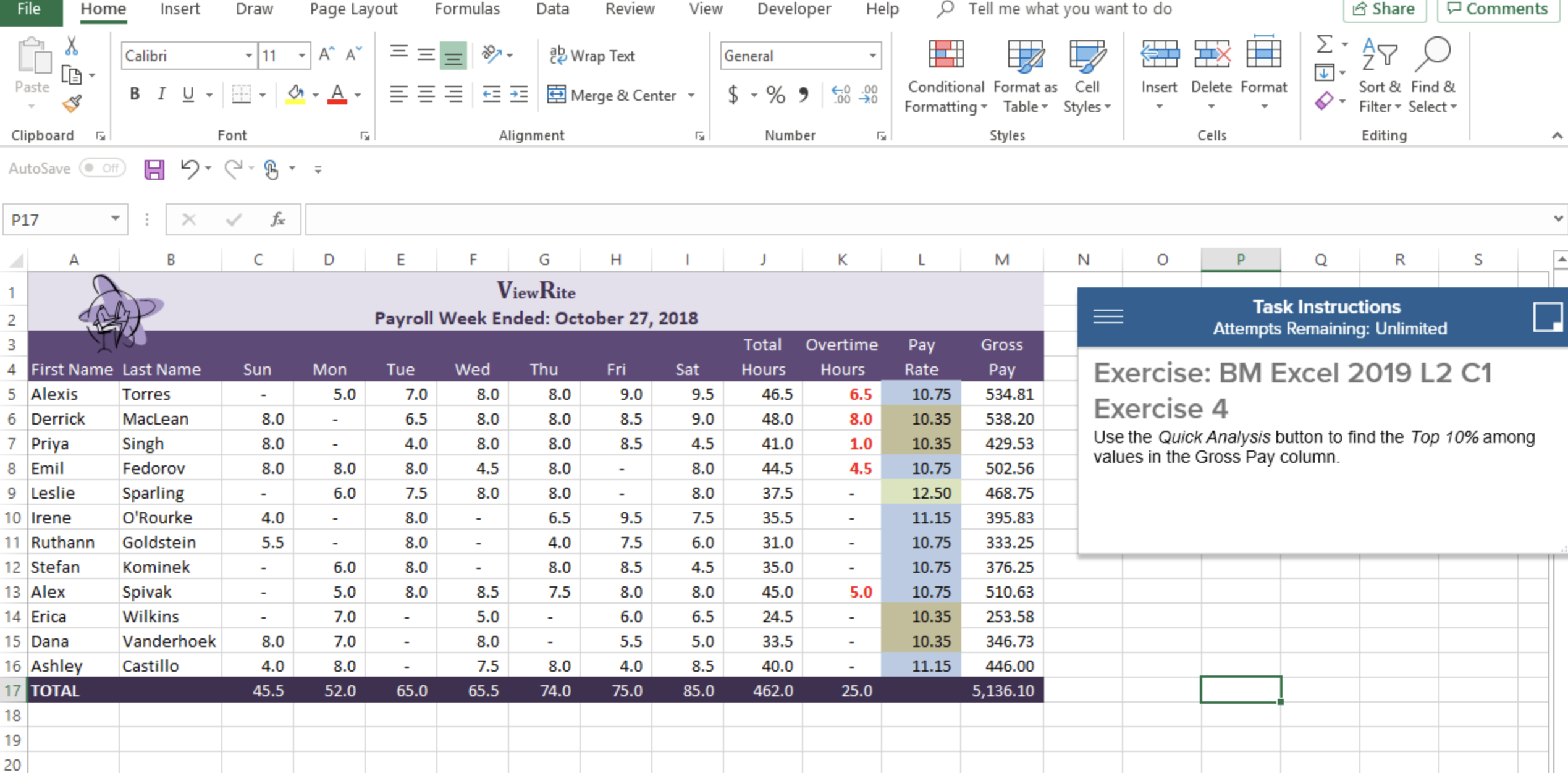Click the formula bar input field
The height and width of the screenshot is (773, 1568).
pyautogui.click(x=927, y=219)
